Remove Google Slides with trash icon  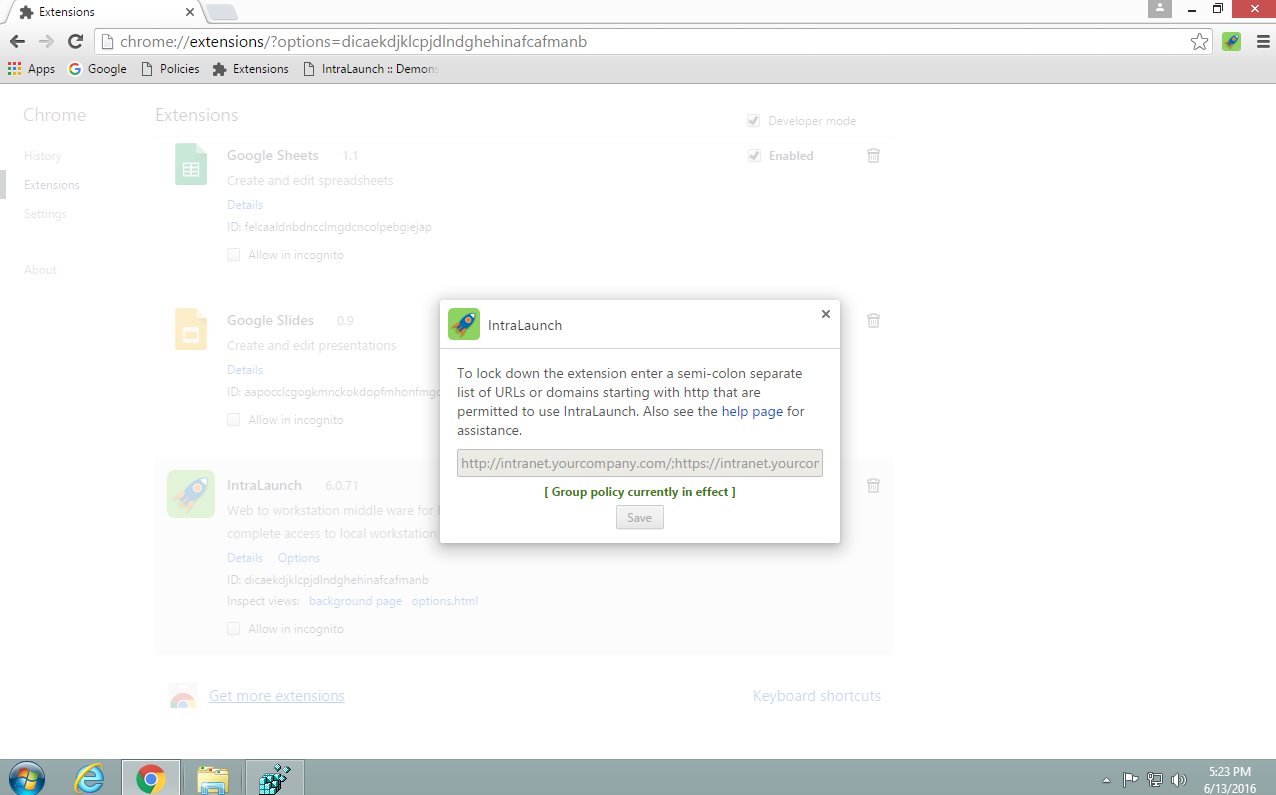pyautogui.click(x=873, y=321)
